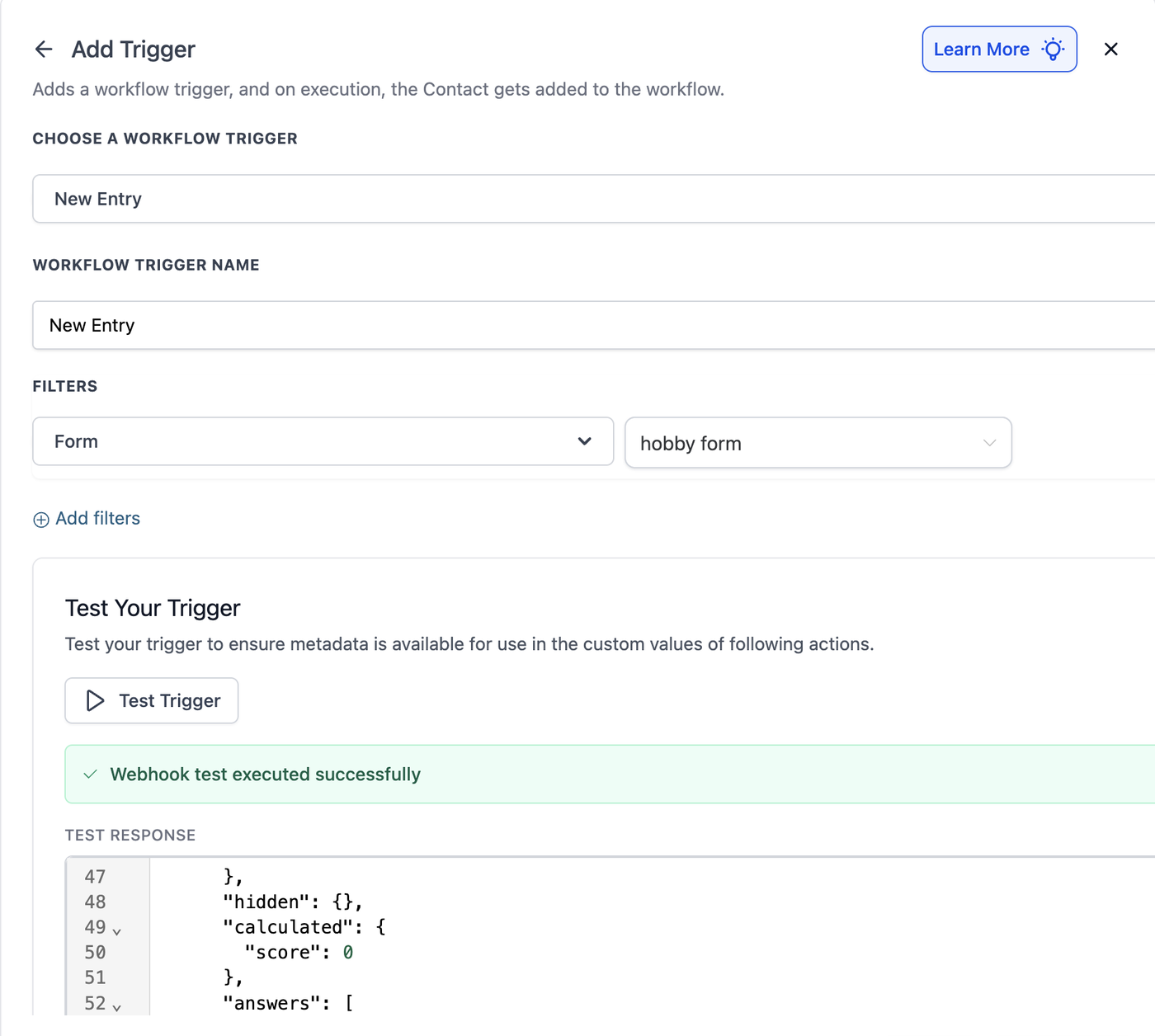Click the Add filters link
The width and height of the screenshot is (1155, 1036).
coord(97,519)
